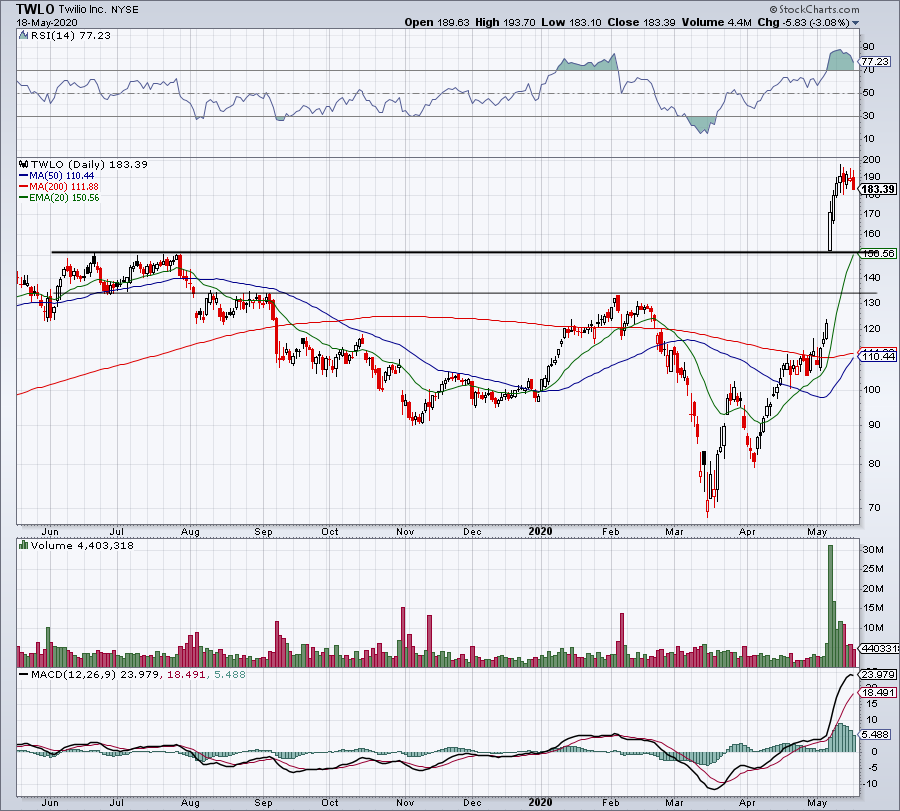Image resolution: width=900 pixels, height=811 pixels.
Task: Click the MACD value 23.979 in panel label
Action: pos(141,675)
